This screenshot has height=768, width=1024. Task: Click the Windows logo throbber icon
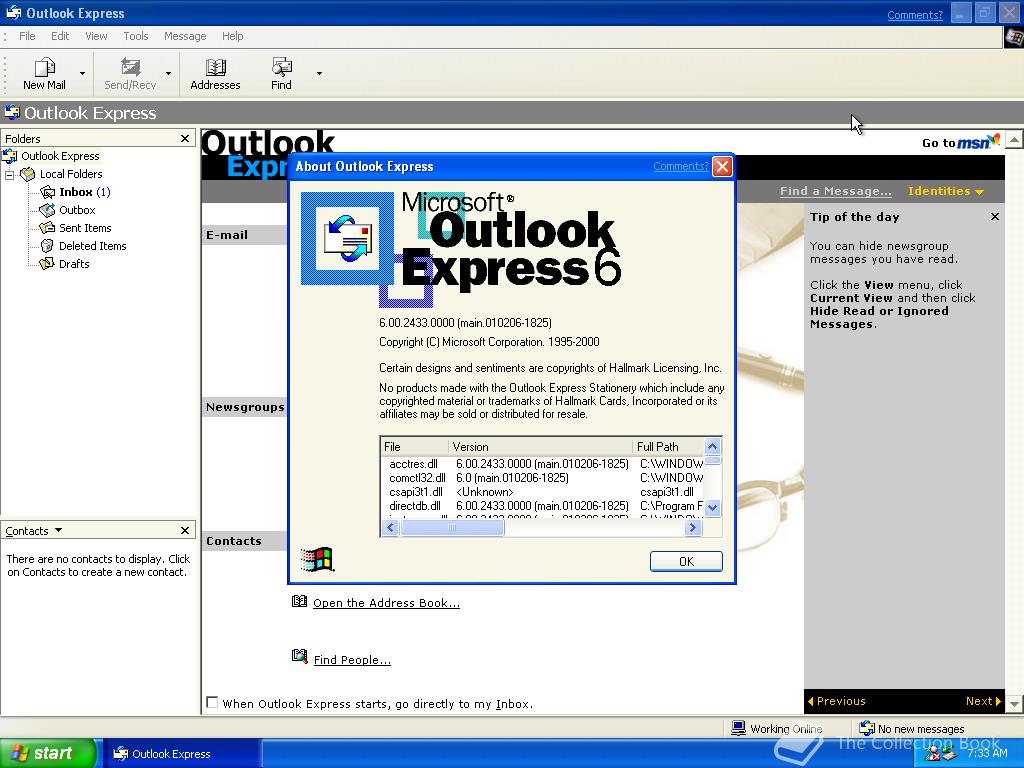[1014, 37]
